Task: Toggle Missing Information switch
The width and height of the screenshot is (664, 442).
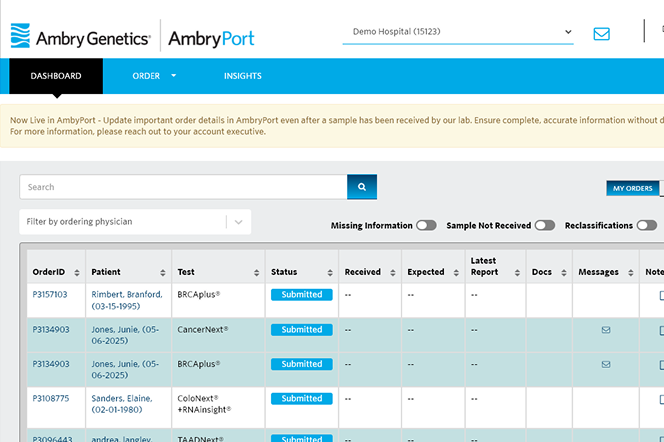Action: tap(426, 225)
